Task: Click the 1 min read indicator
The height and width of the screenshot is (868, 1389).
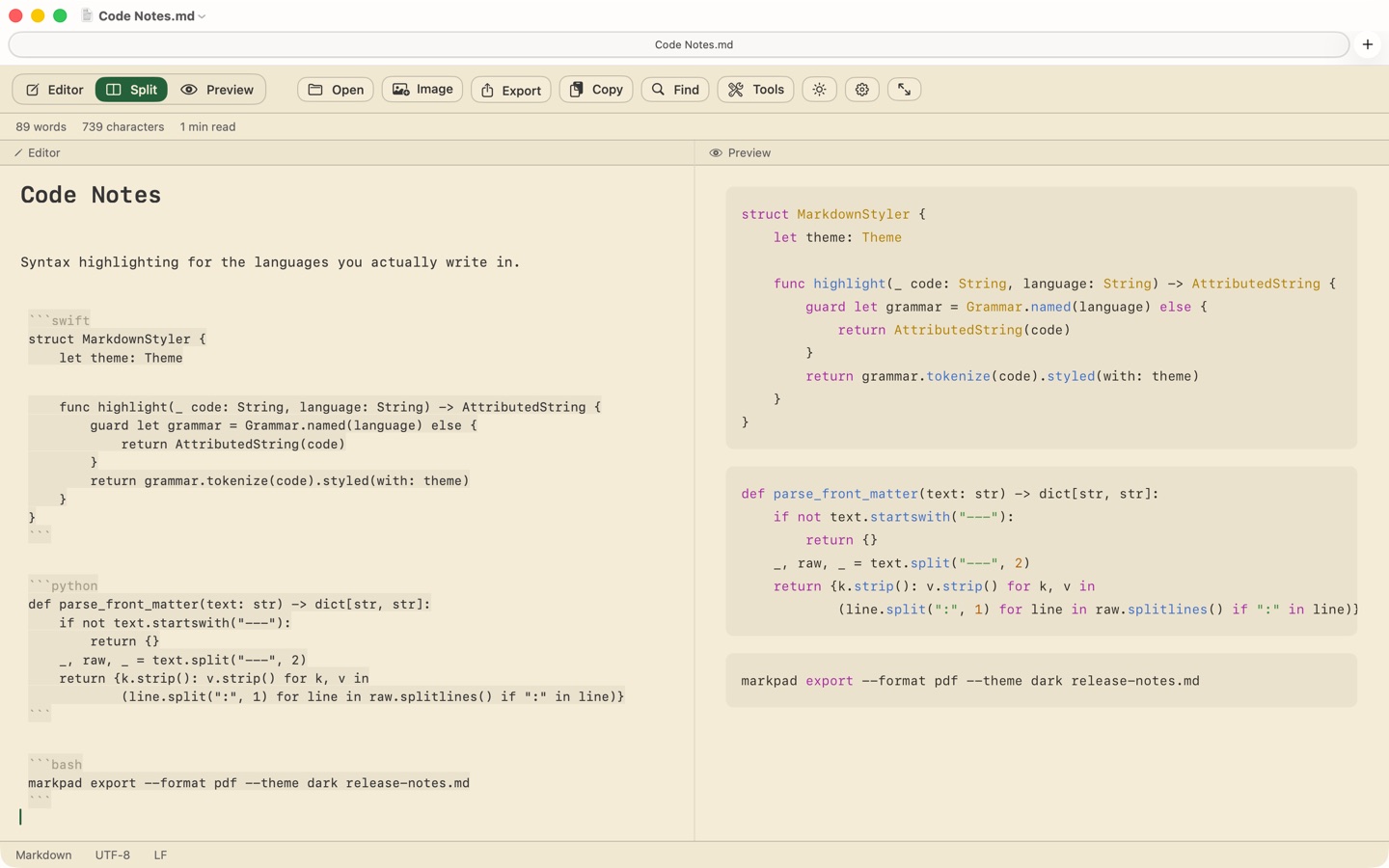Action: click(x=207, y=127)
